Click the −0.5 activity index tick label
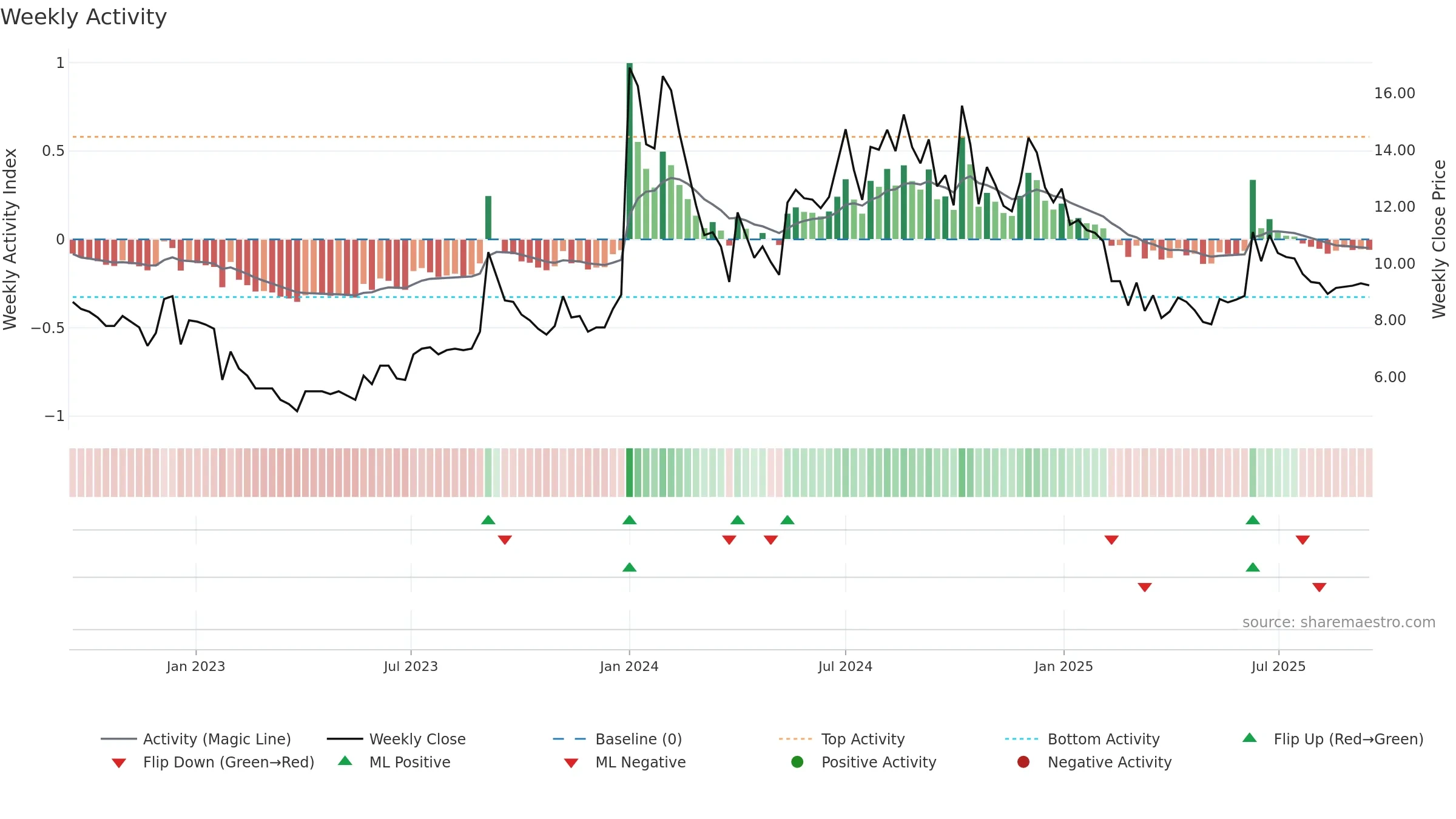1456x819 pixels. click(47, 328)
